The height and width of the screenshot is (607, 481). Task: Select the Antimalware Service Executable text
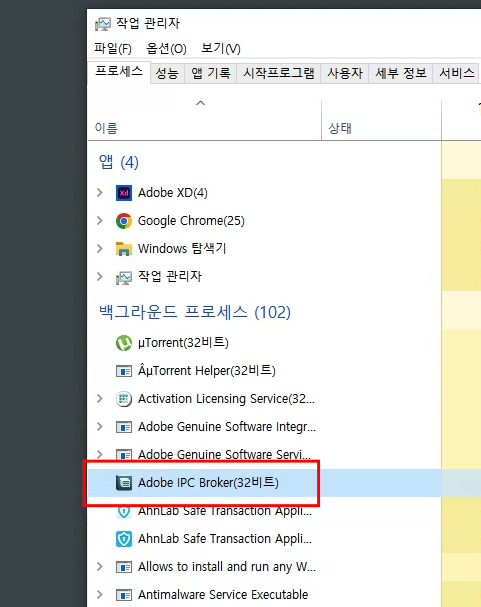coord(223,595)
